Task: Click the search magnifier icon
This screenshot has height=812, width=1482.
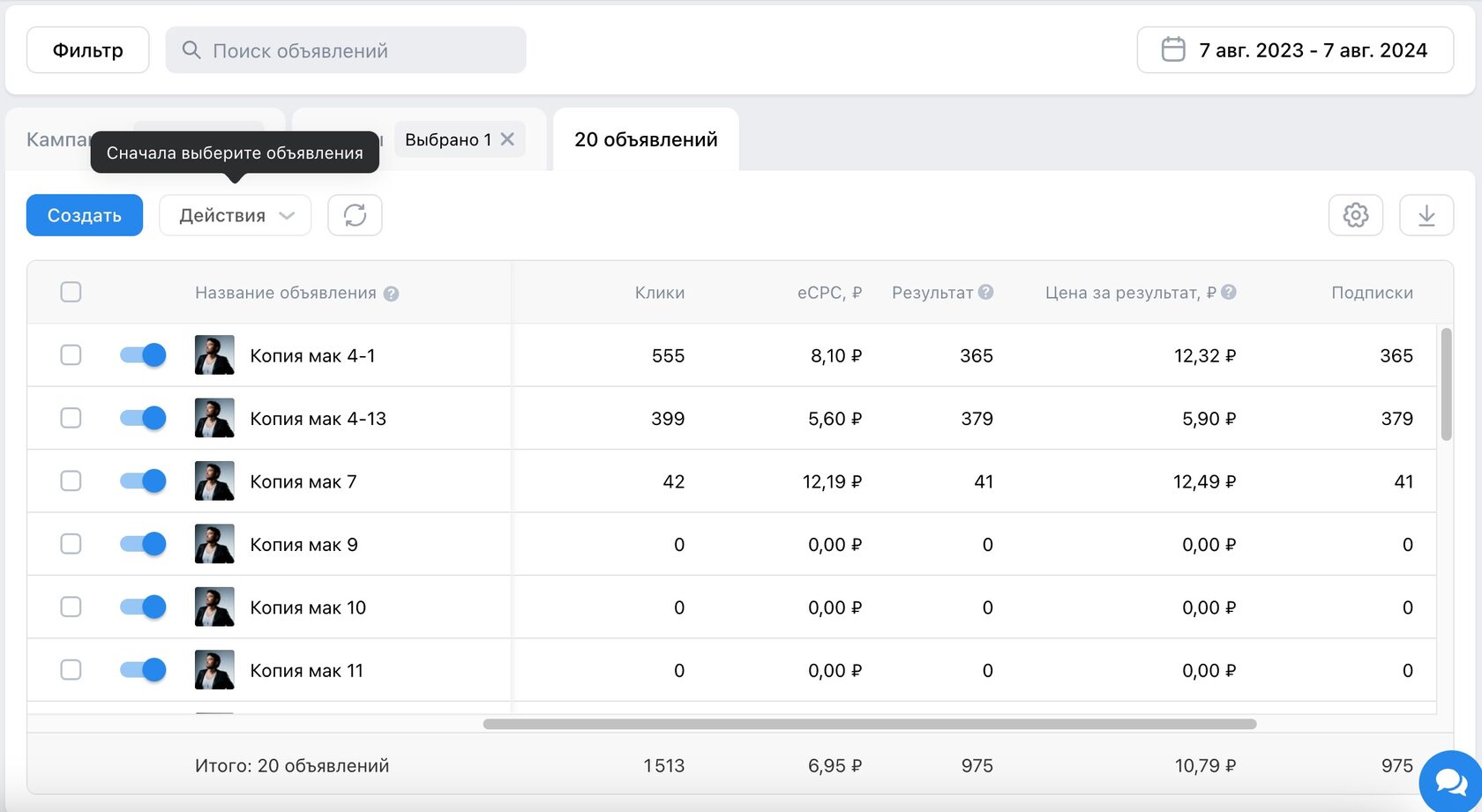Action: pyautogui.click(x=191, y=50)
